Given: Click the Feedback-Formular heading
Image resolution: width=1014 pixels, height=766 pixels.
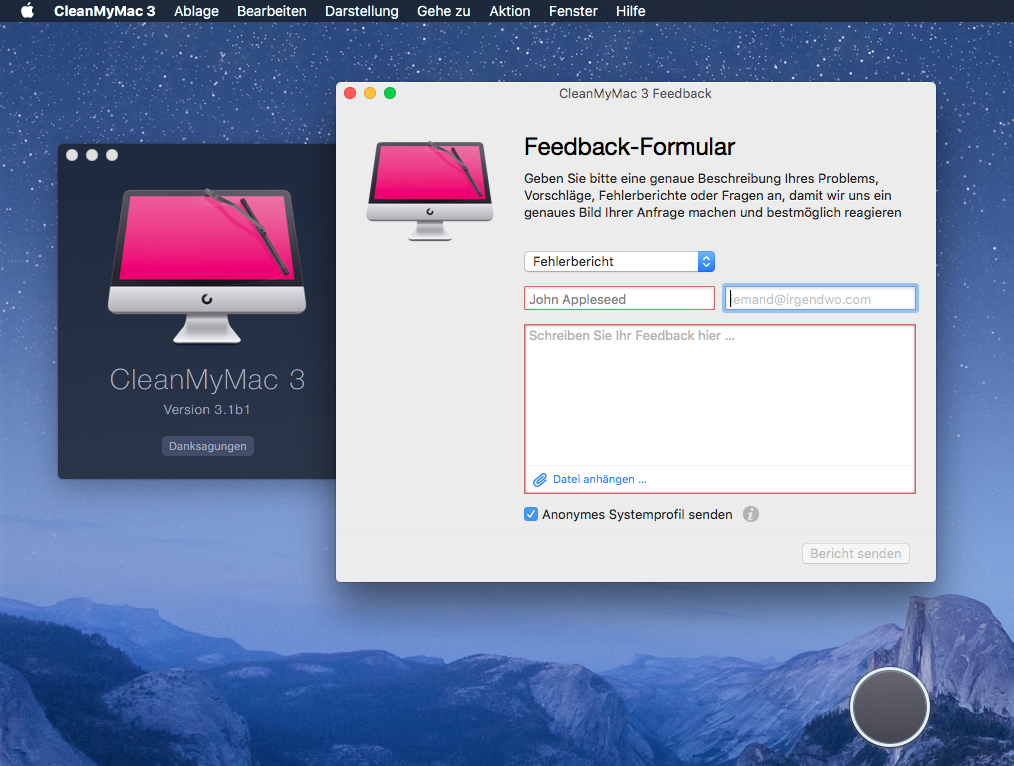Looking at the screenshot, I should click(x=629, y=147).
